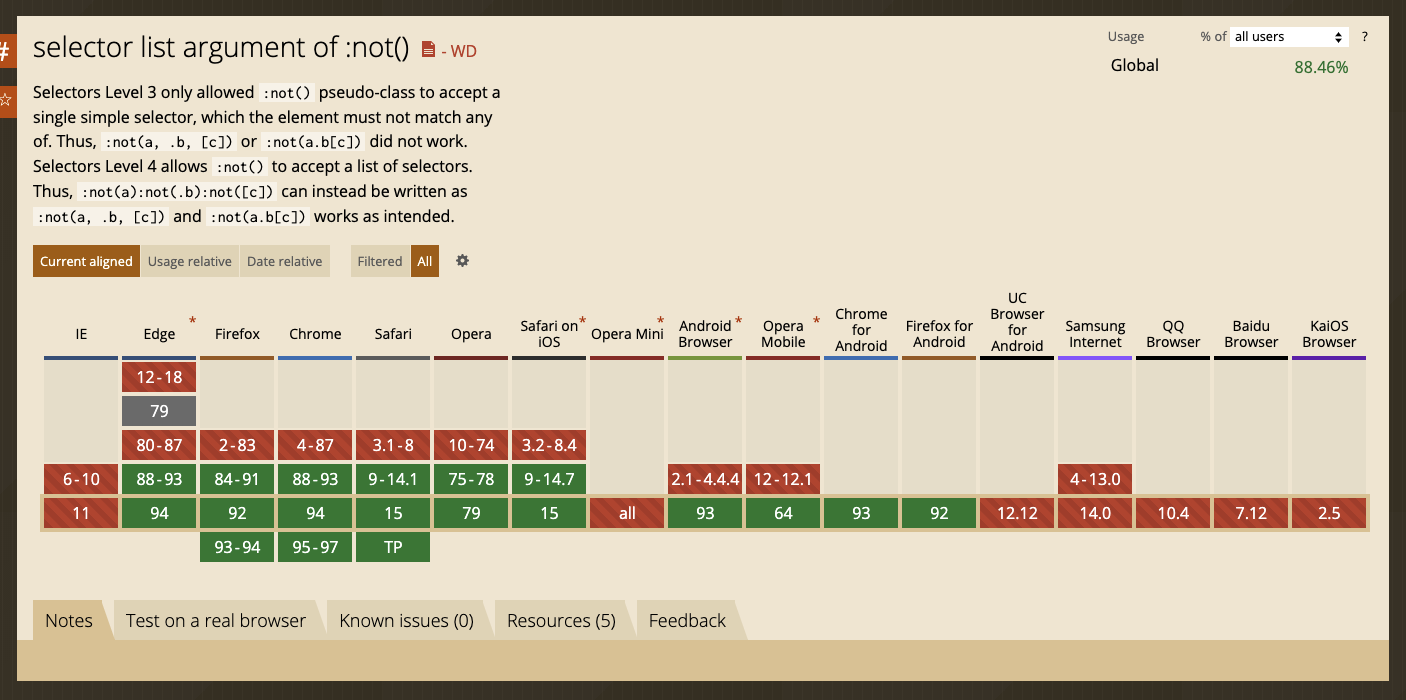This screenshot has width=1406, height=700.
Task: Open Test on a real browser tab
Action: (216, 620)
